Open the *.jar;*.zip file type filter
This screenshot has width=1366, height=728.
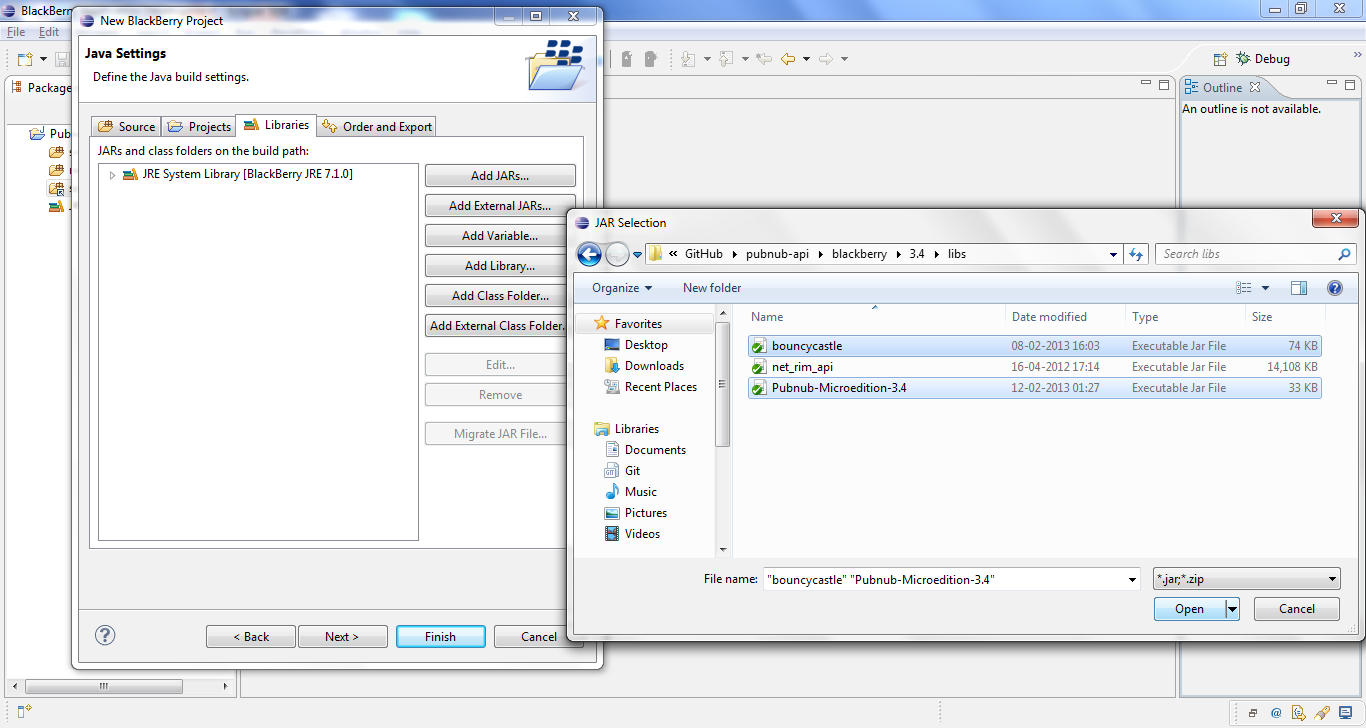point(1246,578)
